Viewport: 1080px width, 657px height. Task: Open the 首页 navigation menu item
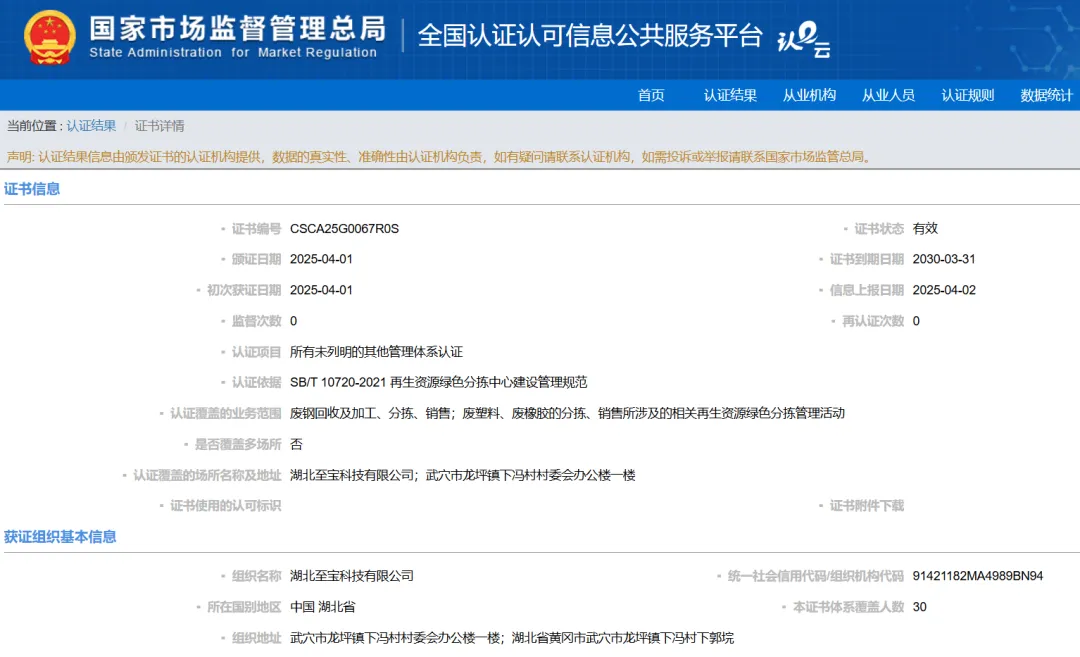click(x=651, y=95)
